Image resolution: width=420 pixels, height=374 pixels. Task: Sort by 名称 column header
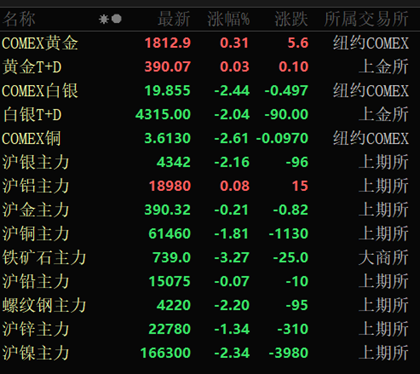tap(19, 19)
